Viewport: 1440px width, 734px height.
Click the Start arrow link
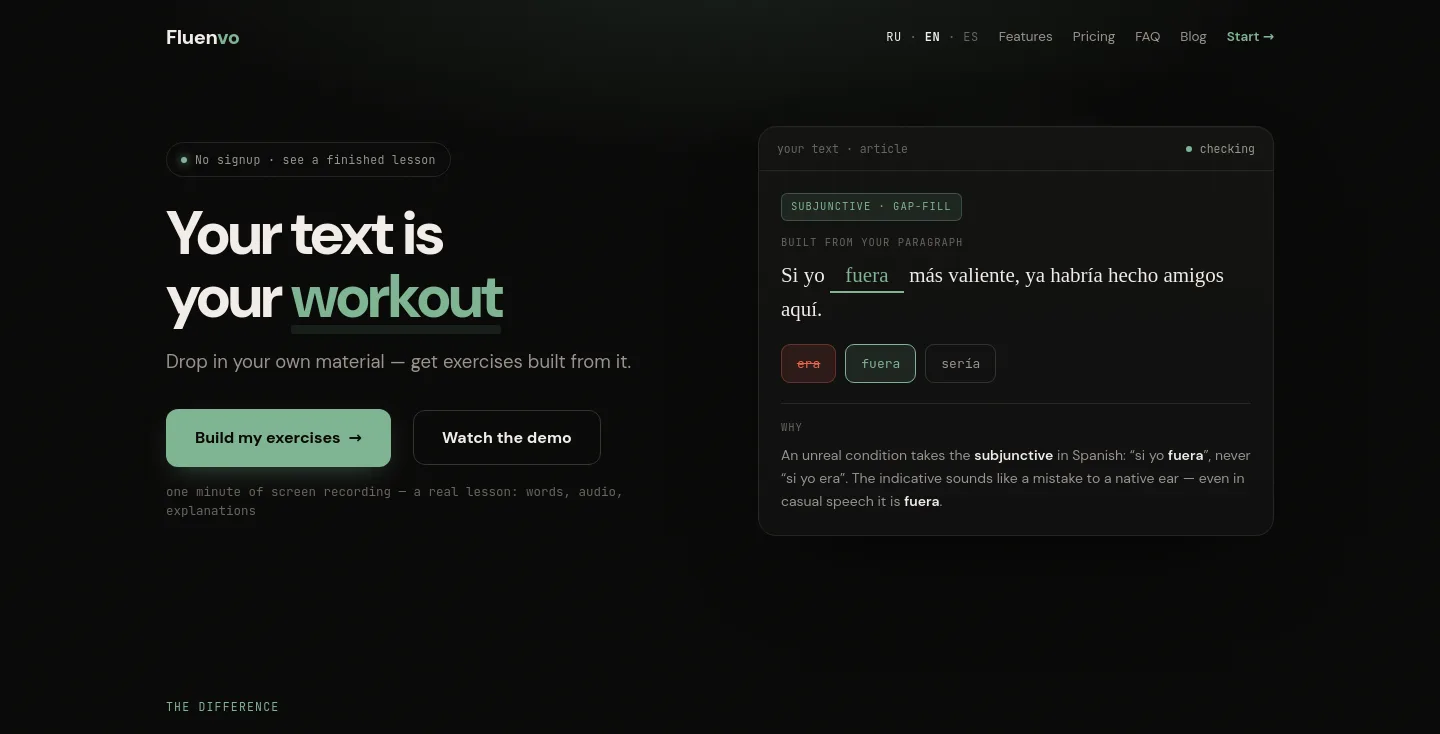pyautogui.click(x=1250, y=37)
